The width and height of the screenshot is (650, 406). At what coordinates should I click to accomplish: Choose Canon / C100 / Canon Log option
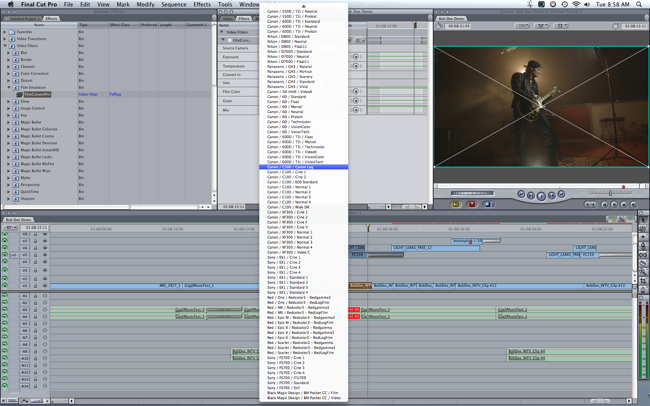coord(303,167)
